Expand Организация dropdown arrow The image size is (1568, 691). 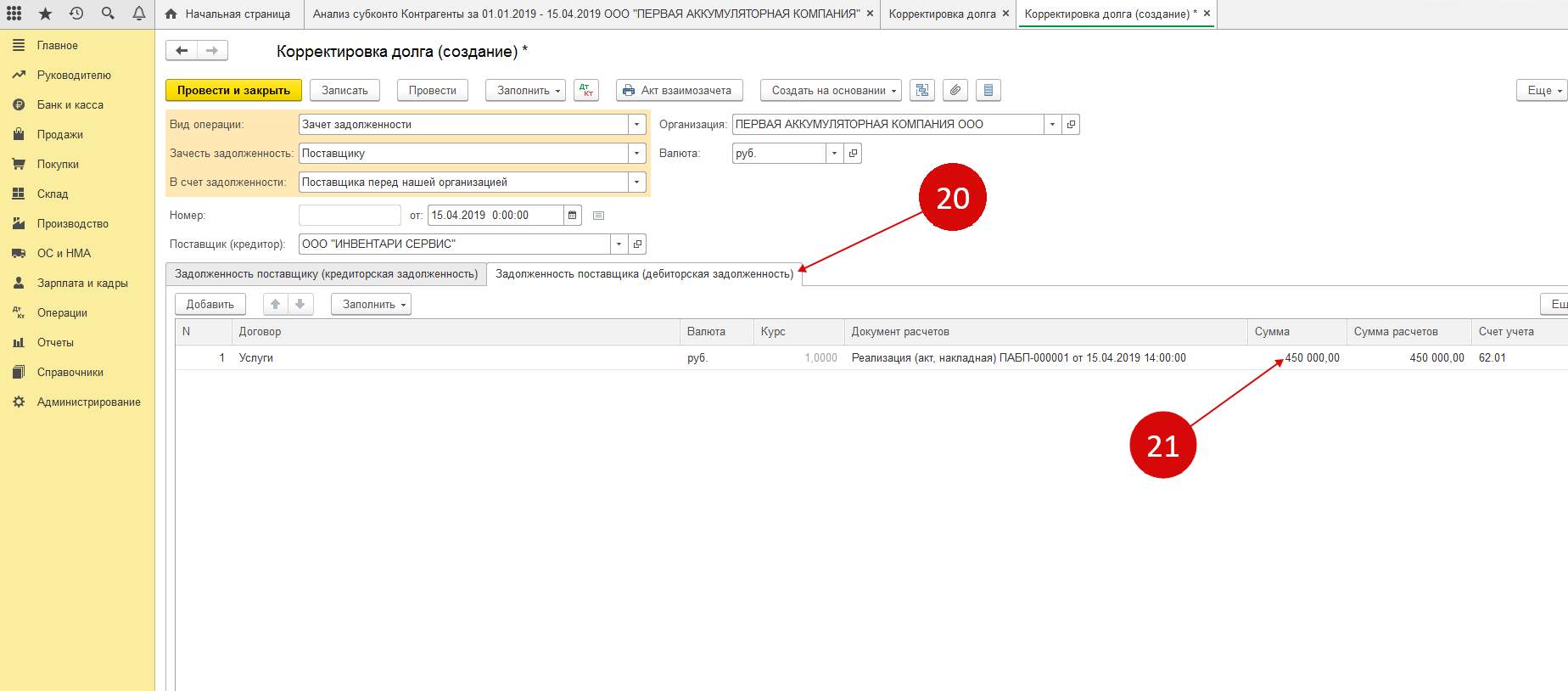click(1052, 125)
